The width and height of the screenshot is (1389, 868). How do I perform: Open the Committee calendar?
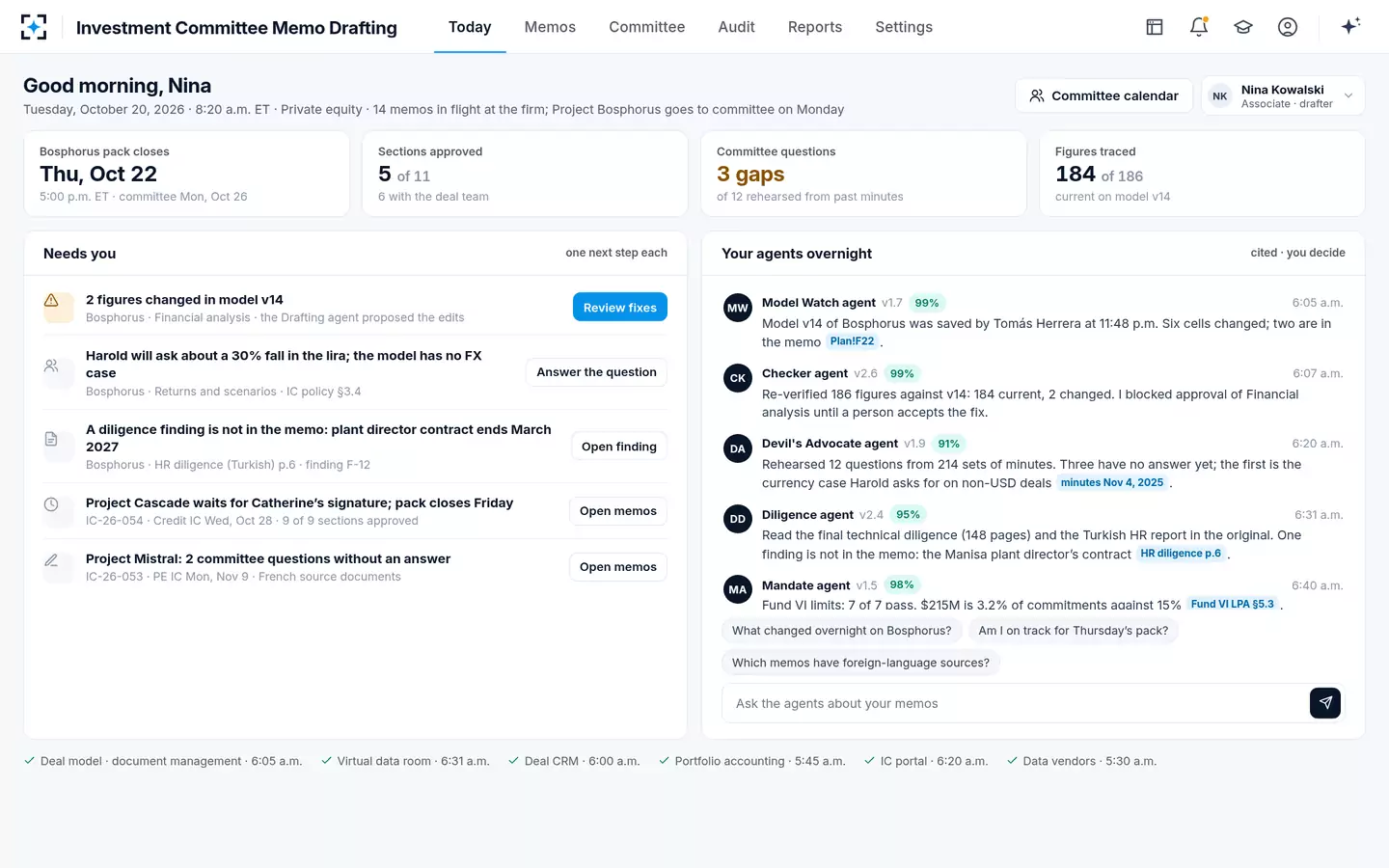tap(1103, 95)
